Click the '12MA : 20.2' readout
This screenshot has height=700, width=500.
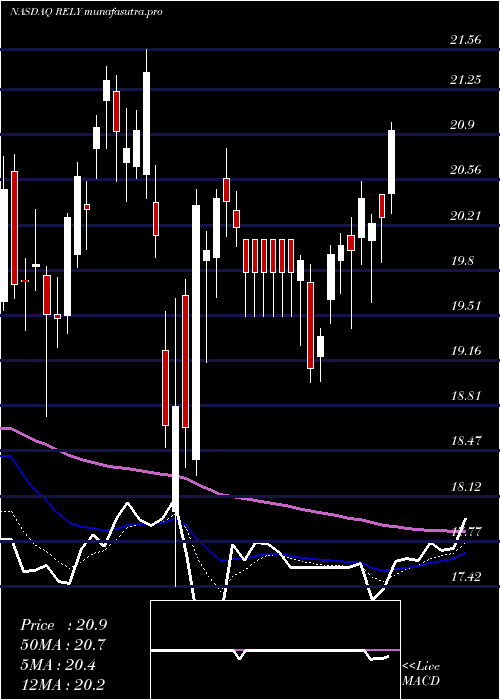pyautogui.click(x=63, y=685)
